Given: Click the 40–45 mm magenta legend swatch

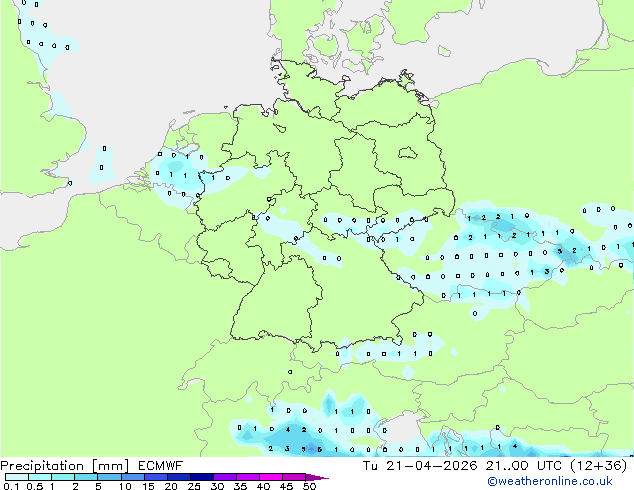Looking at the screenshot, I should pos(271,477).
